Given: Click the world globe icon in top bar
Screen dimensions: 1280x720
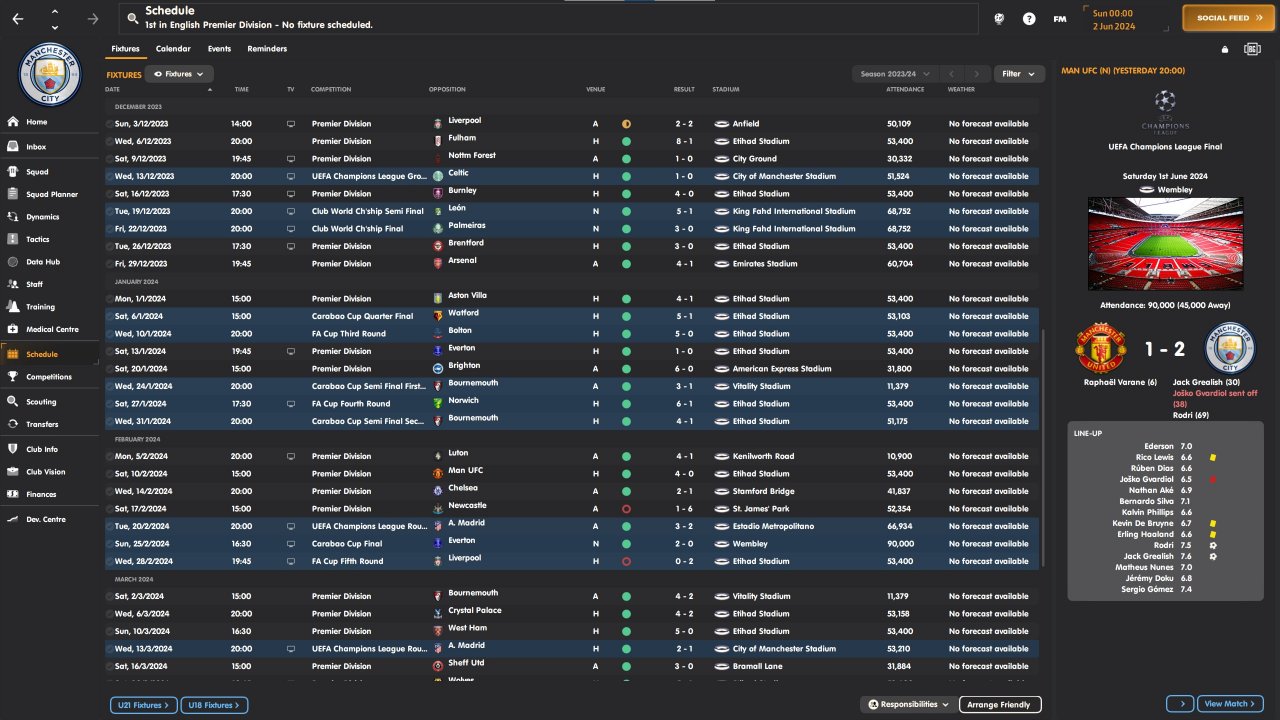Looking at the screenshot, I should pos(998,19).
